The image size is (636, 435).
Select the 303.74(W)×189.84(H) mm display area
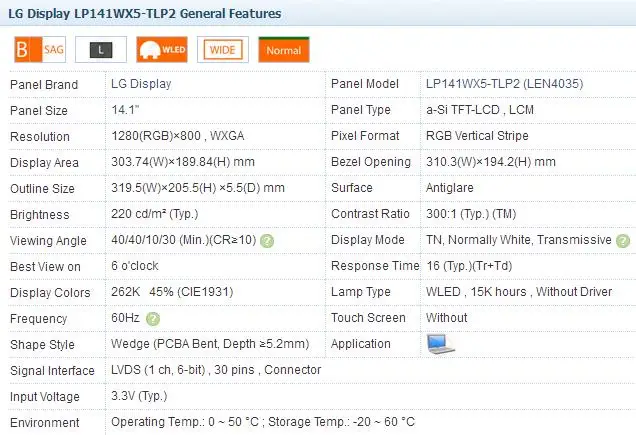click(183, 162)
